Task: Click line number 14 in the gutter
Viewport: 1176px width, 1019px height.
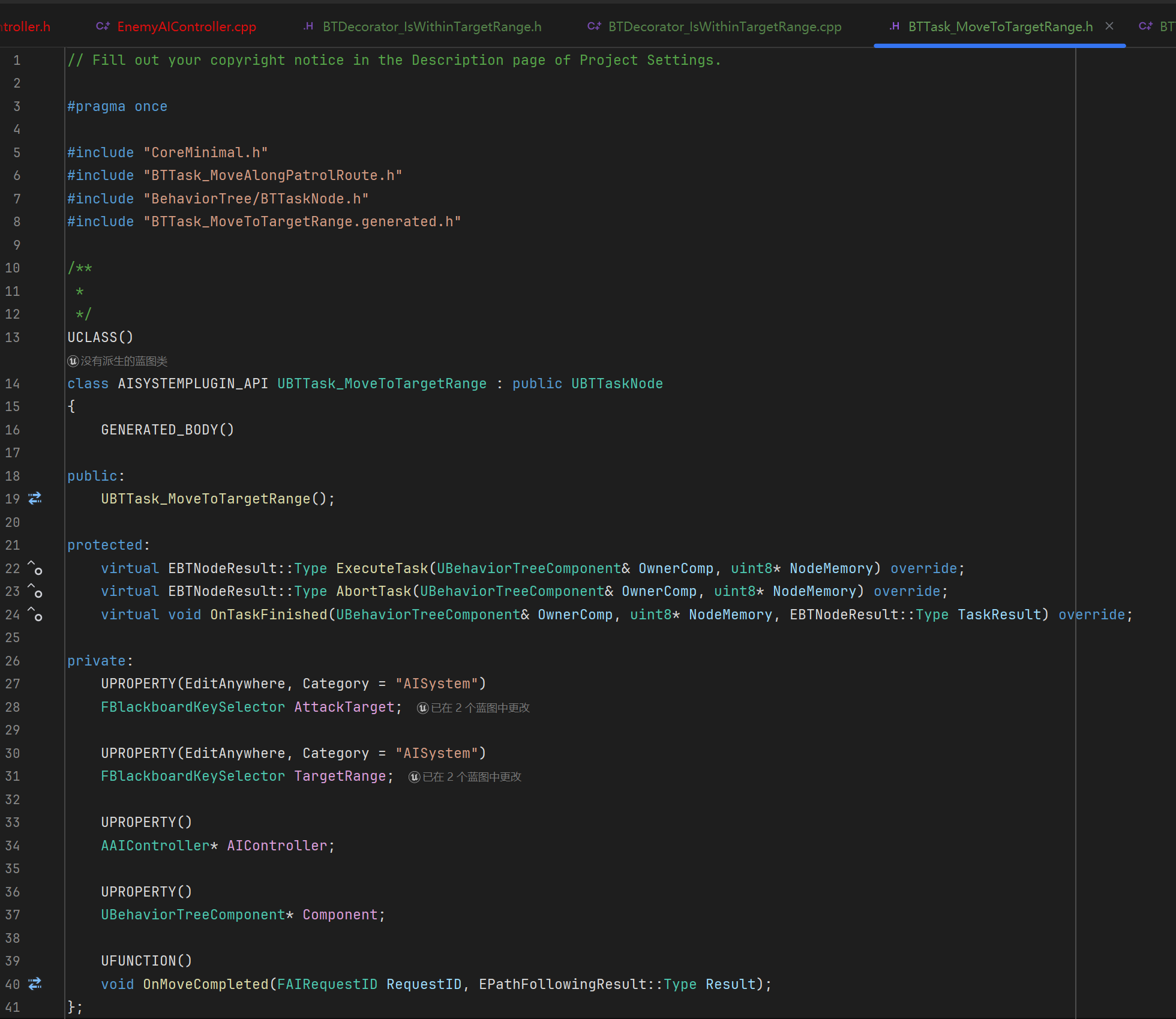Action: point(13,383)
